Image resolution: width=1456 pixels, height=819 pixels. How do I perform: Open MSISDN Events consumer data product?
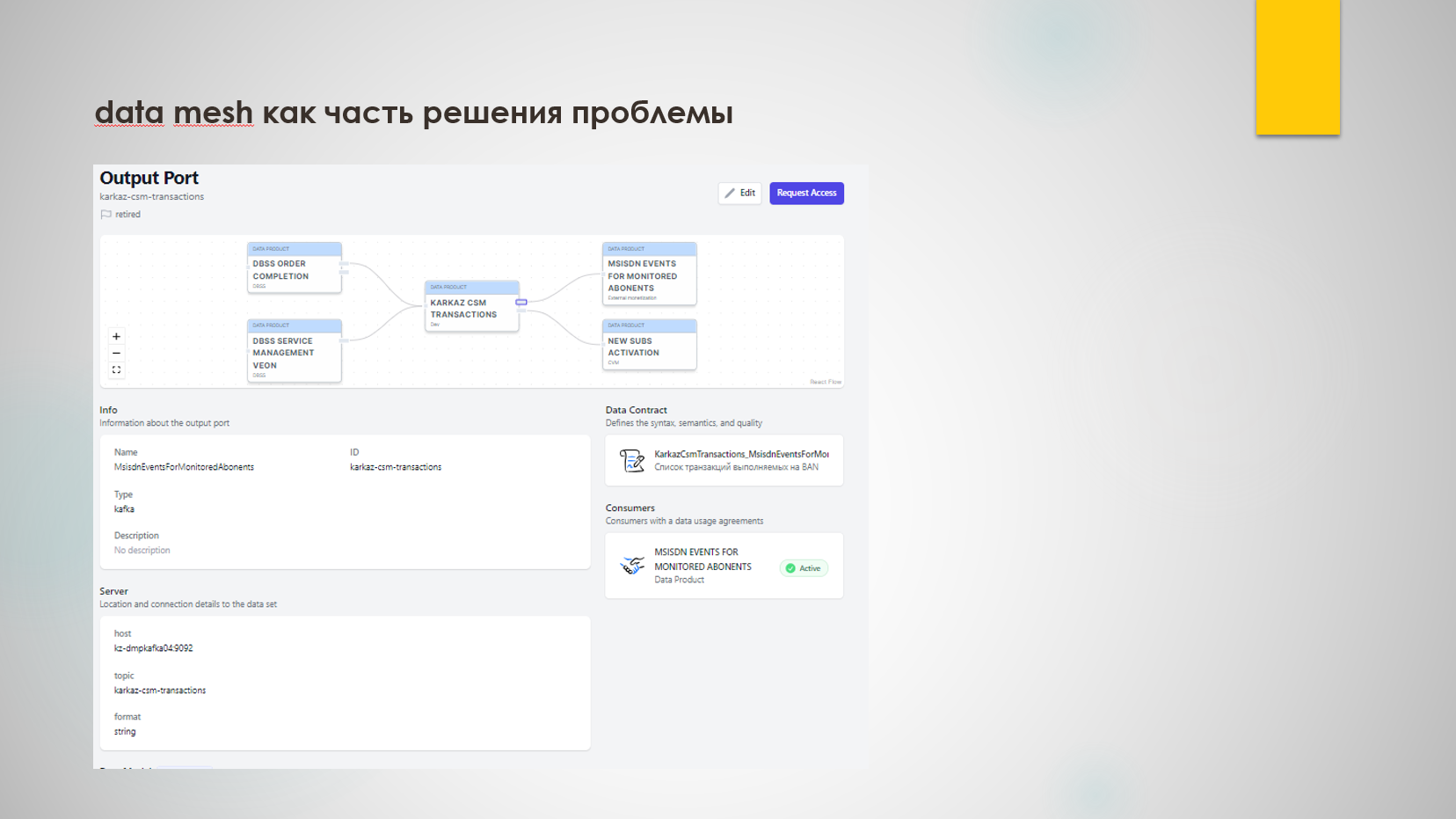pyautogui.click(x=702, y=559)
